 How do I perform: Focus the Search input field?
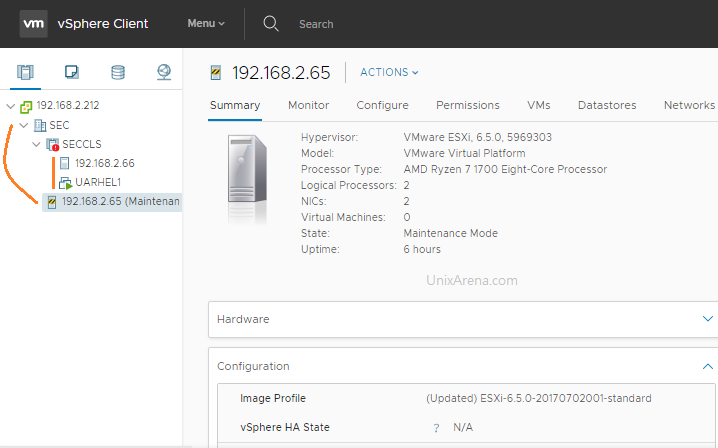tap(316, 24)
